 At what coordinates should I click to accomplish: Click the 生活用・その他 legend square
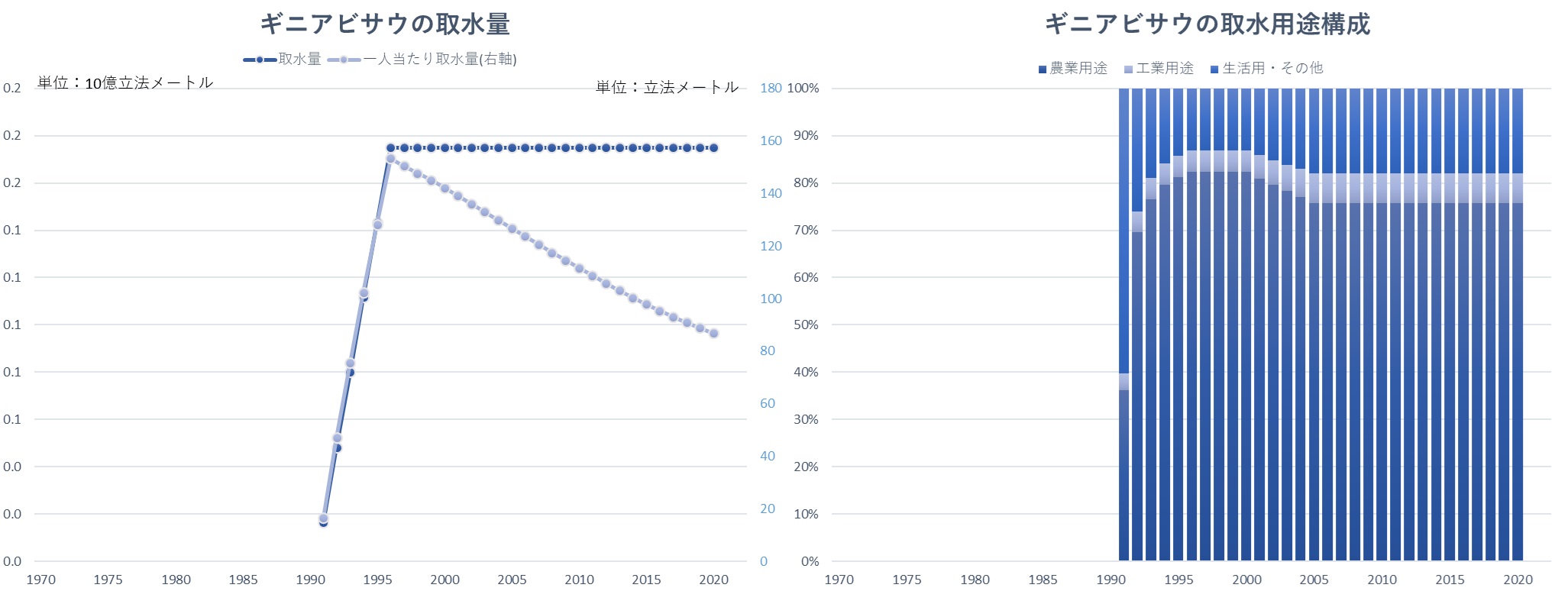tap(1214, 69)
